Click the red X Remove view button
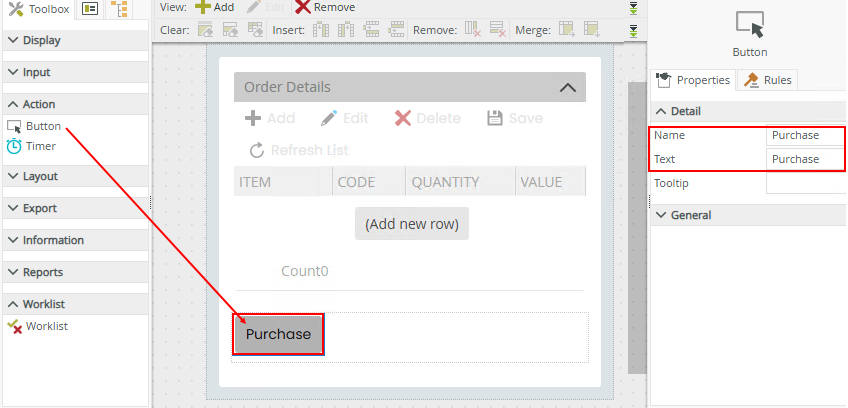This screenshot has height=408, width=848. pos(325,7)
